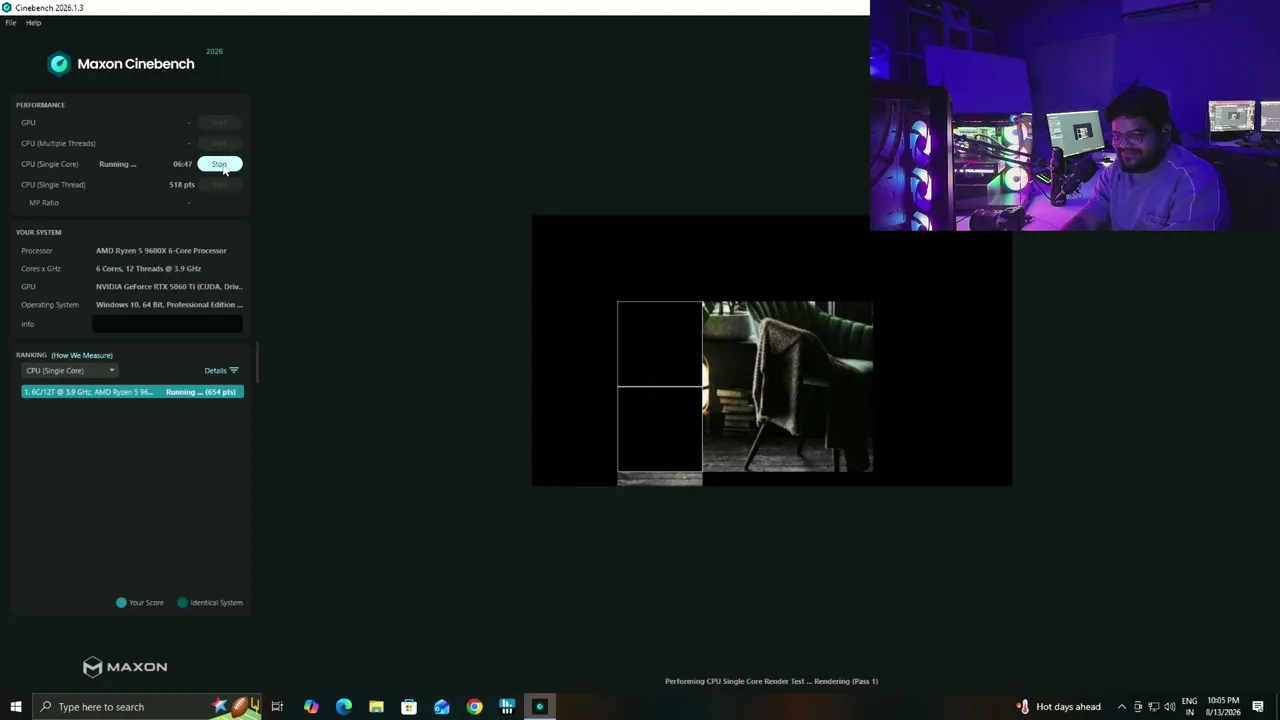Click the ranking panel scrollbar

coord(258,362)
